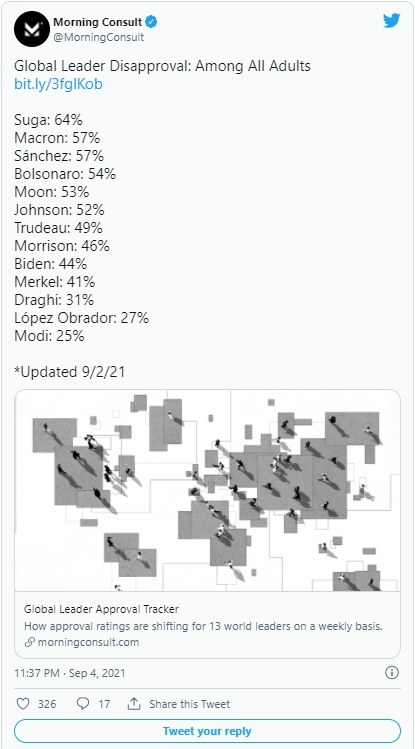Open the world map preview image

[207, 491]
